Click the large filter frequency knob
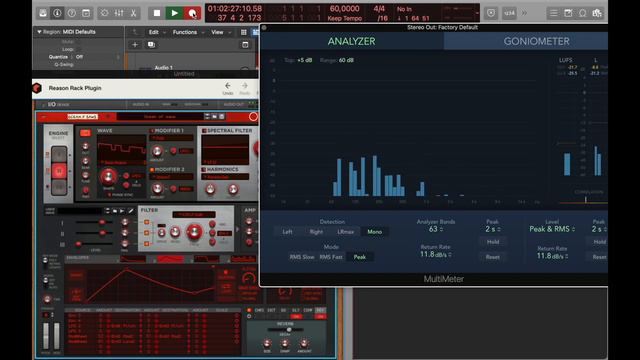Viewport: 640px width, 360px height. point(194,232)
